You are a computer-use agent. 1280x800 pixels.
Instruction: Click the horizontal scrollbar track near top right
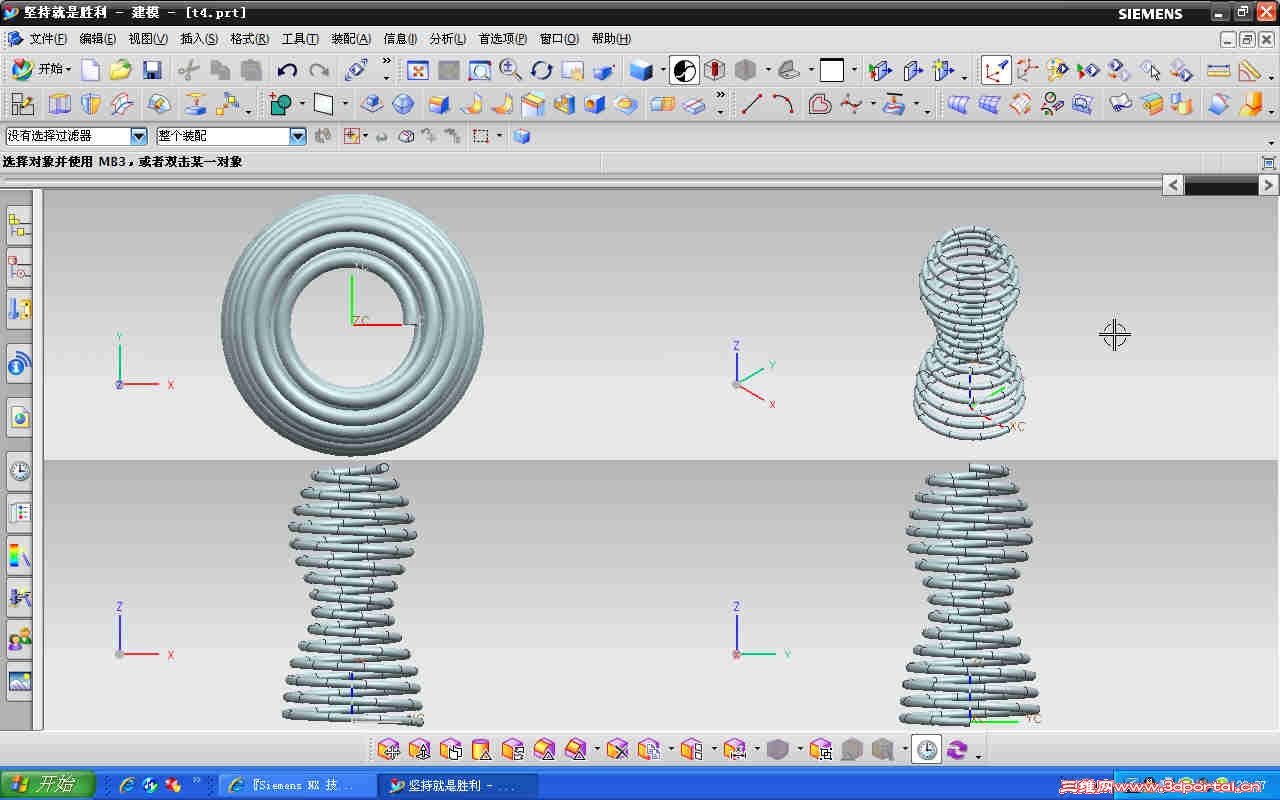click(x=1220, y=185)
